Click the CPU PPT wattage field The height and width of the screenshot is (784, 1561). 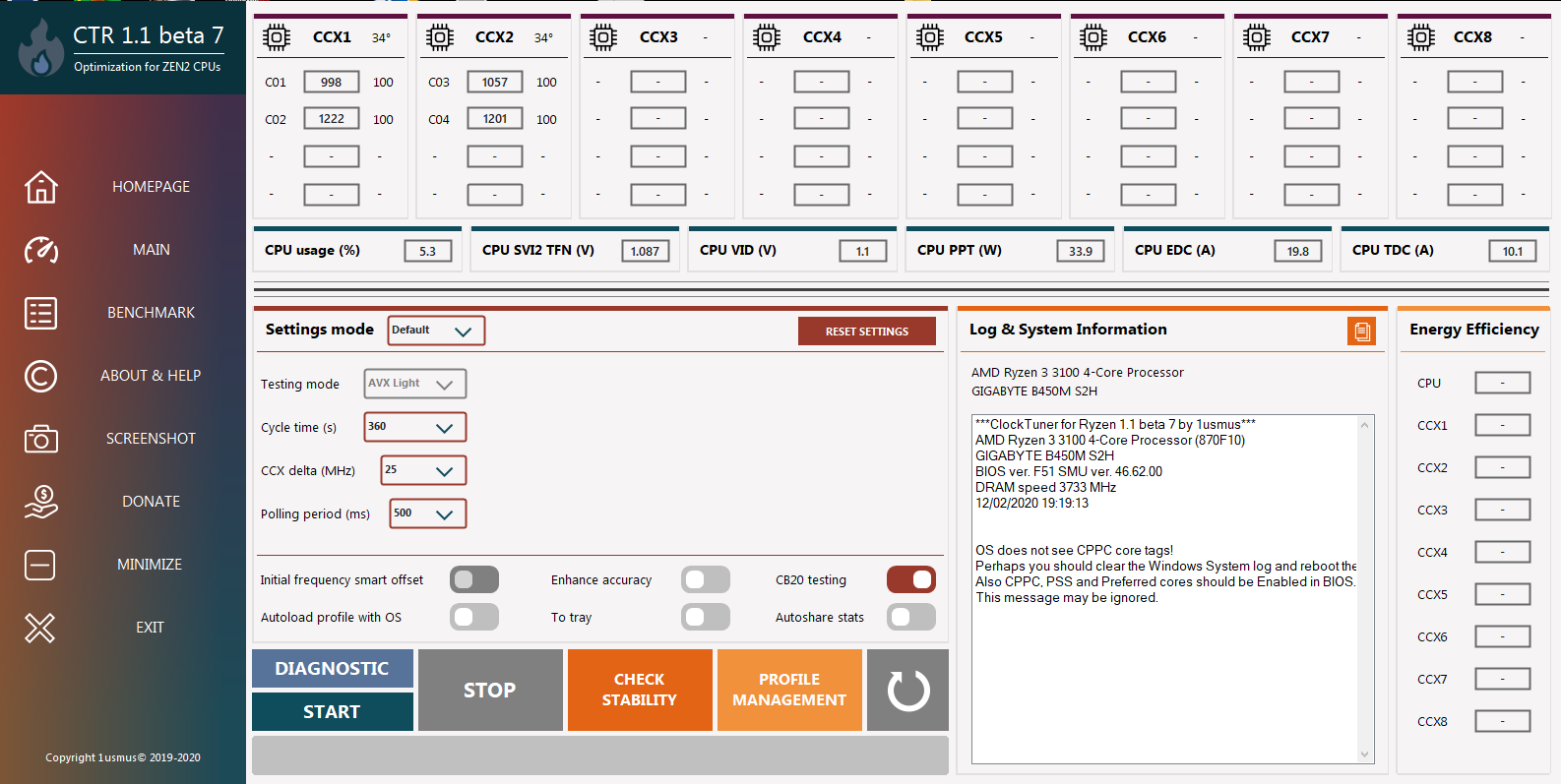click(1081, 251)
